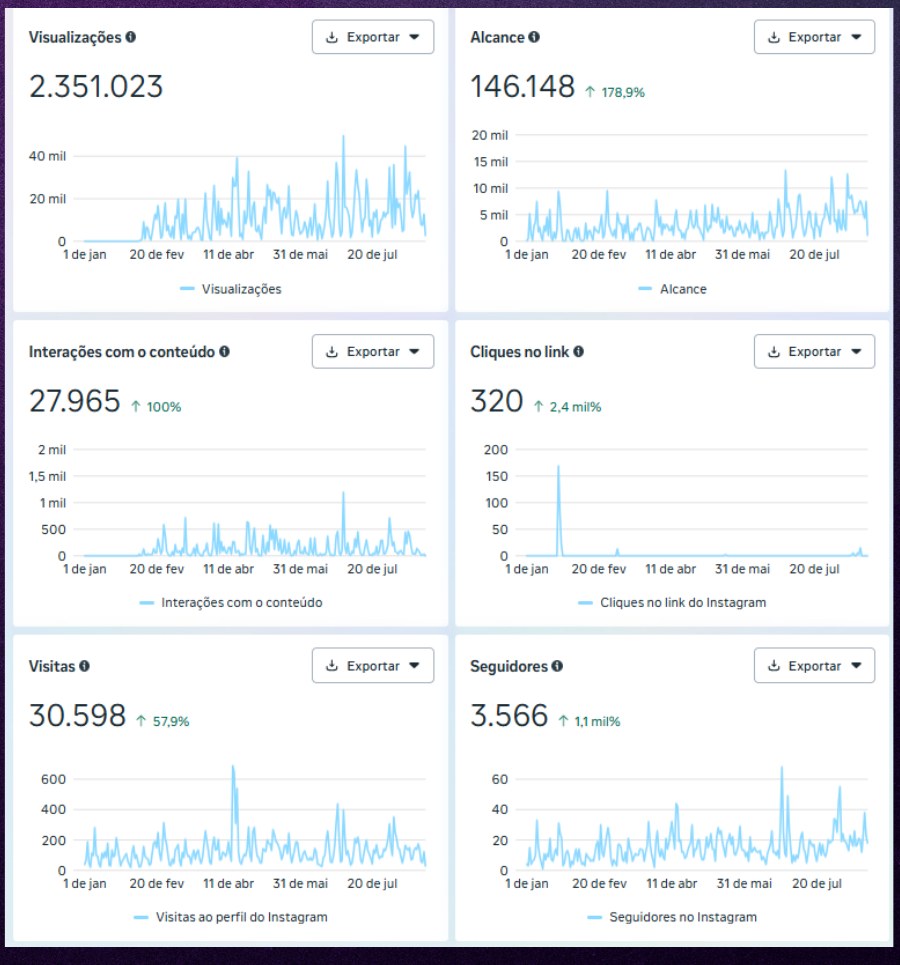Viewport: 900px width, 965px height.
Task: Toggle the Visualizações chart legend series
Action: (230, 289)
